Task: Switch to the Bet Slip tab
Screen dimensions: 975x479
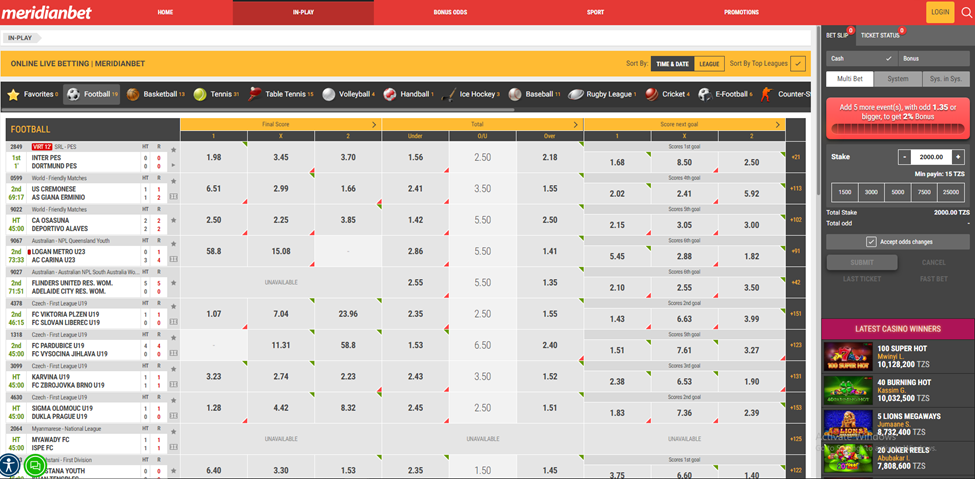Action: coord(838,35)
